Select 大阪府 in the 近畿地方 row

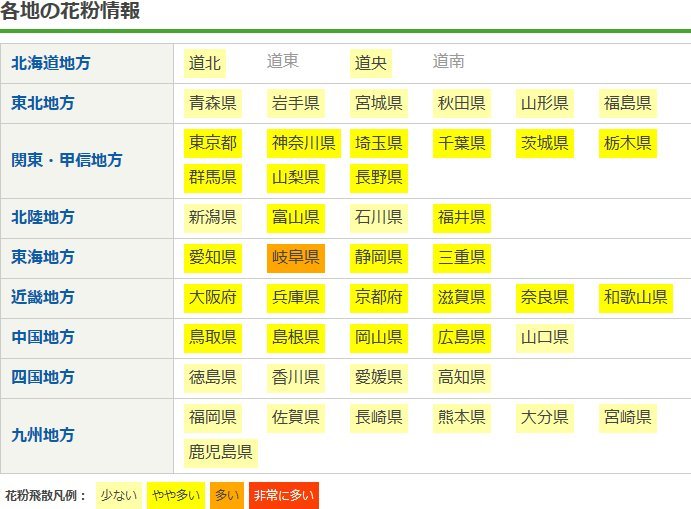212,297
